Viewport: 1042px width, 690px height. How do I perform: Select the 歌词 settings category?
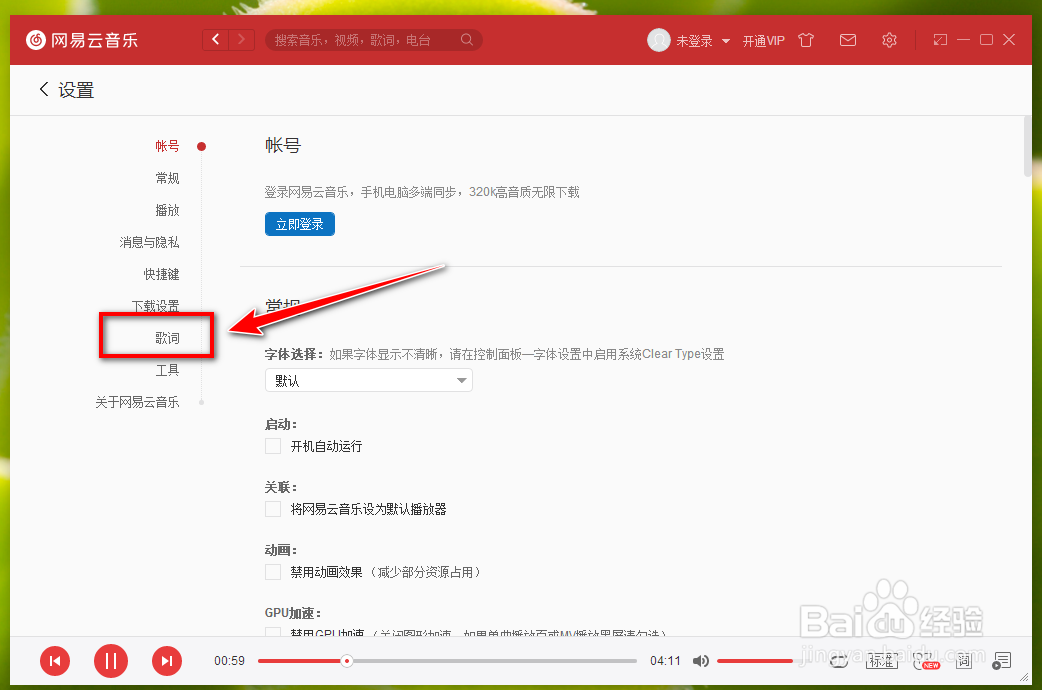[167, 337]
